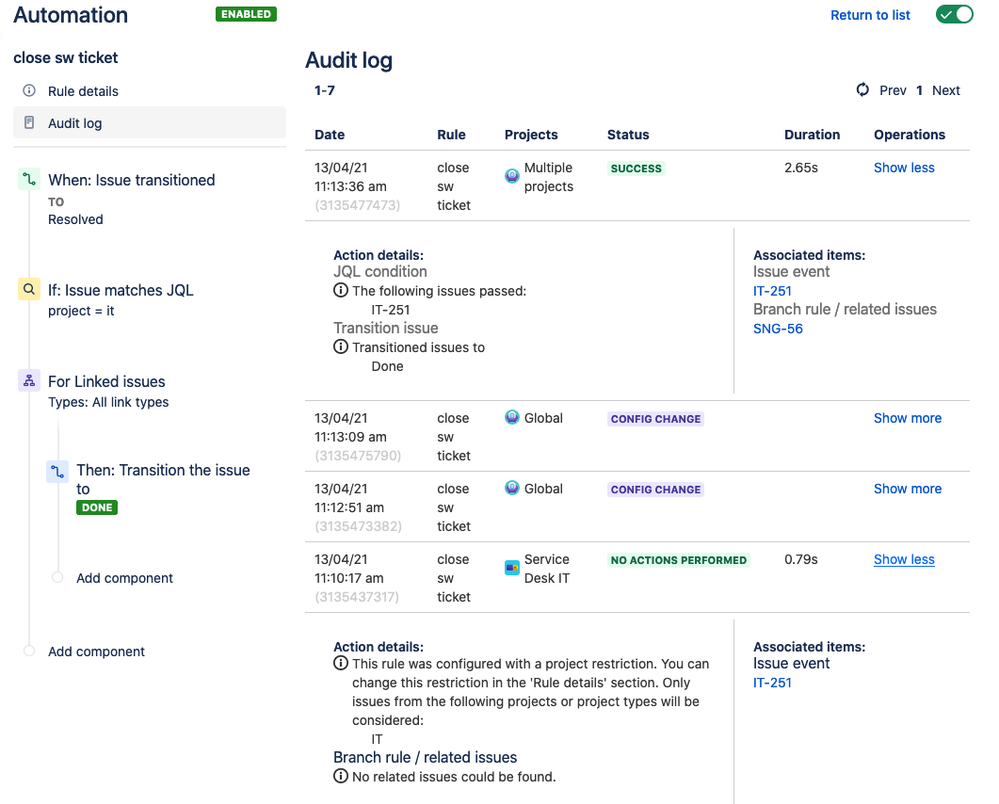The image size is (999, 804).
Task: Click the Rule details info icon
Action: [x=29, y=91]
